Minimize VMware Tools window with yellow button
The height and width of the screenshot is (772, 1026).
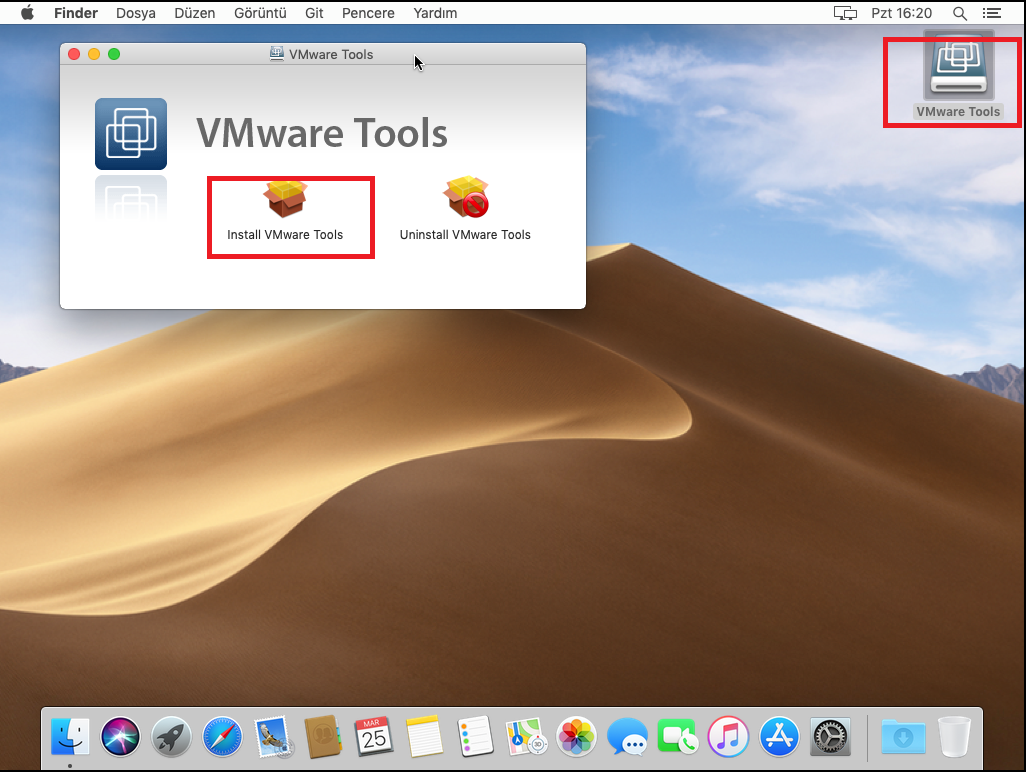tap(94, 54)
